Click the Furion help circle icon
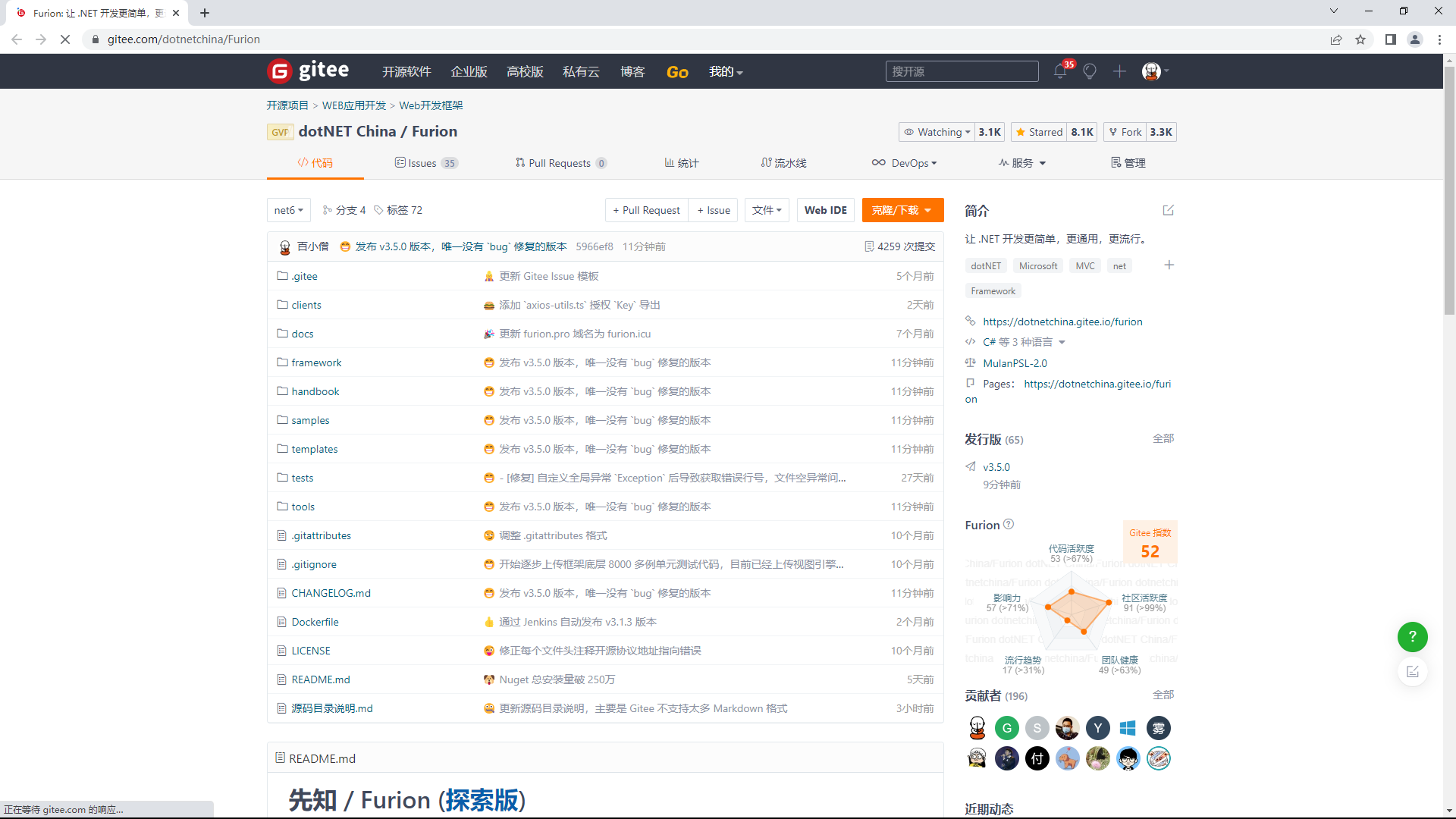Screen dimensions: 1456x819 point(1009,524)
